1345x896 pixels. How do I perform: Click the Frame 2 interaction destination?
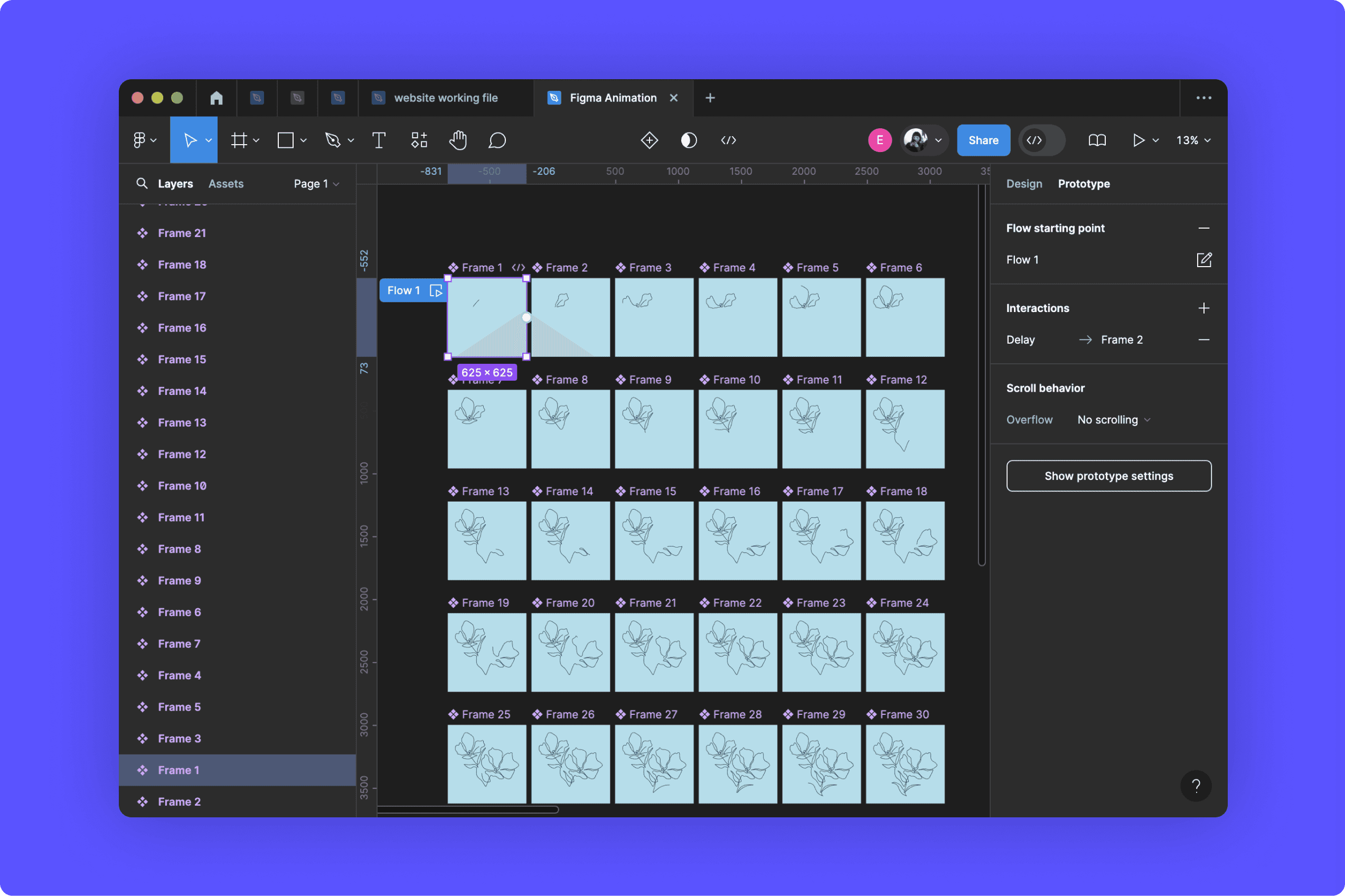click(x=1122, y=339)
